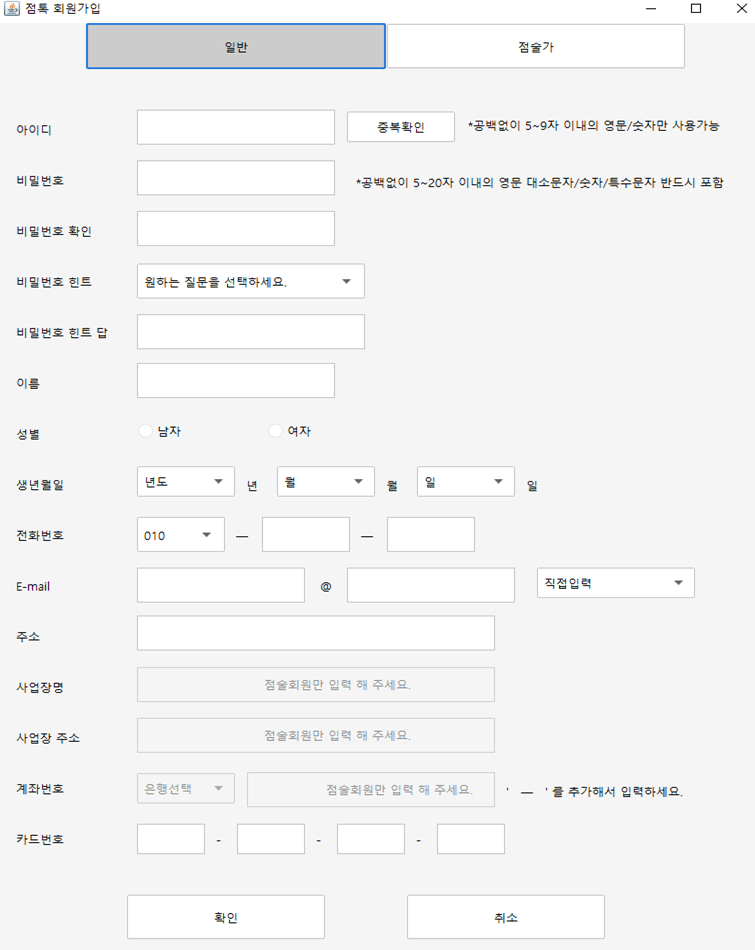
Task: Focus the fourth 카드번호 field
Action: [x=471, y=839]
